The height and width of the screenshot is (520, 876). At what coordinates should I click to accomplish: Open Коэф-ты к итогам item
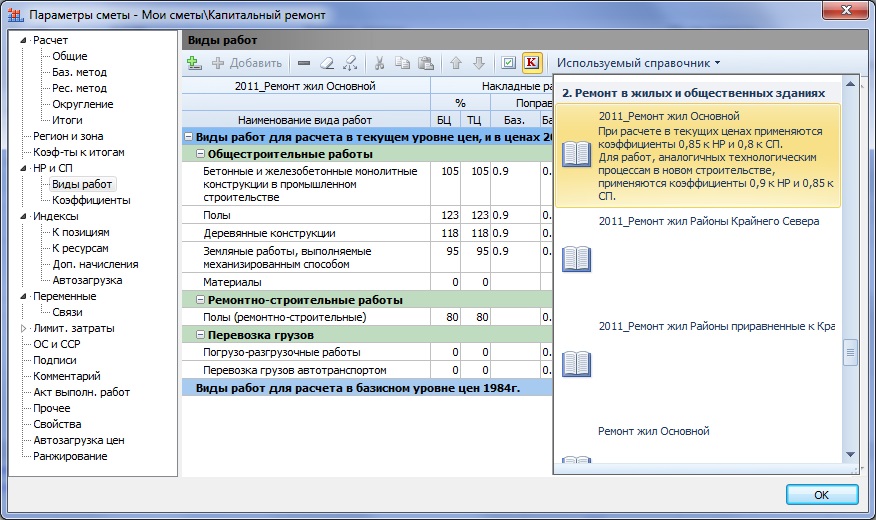[79, 152]
